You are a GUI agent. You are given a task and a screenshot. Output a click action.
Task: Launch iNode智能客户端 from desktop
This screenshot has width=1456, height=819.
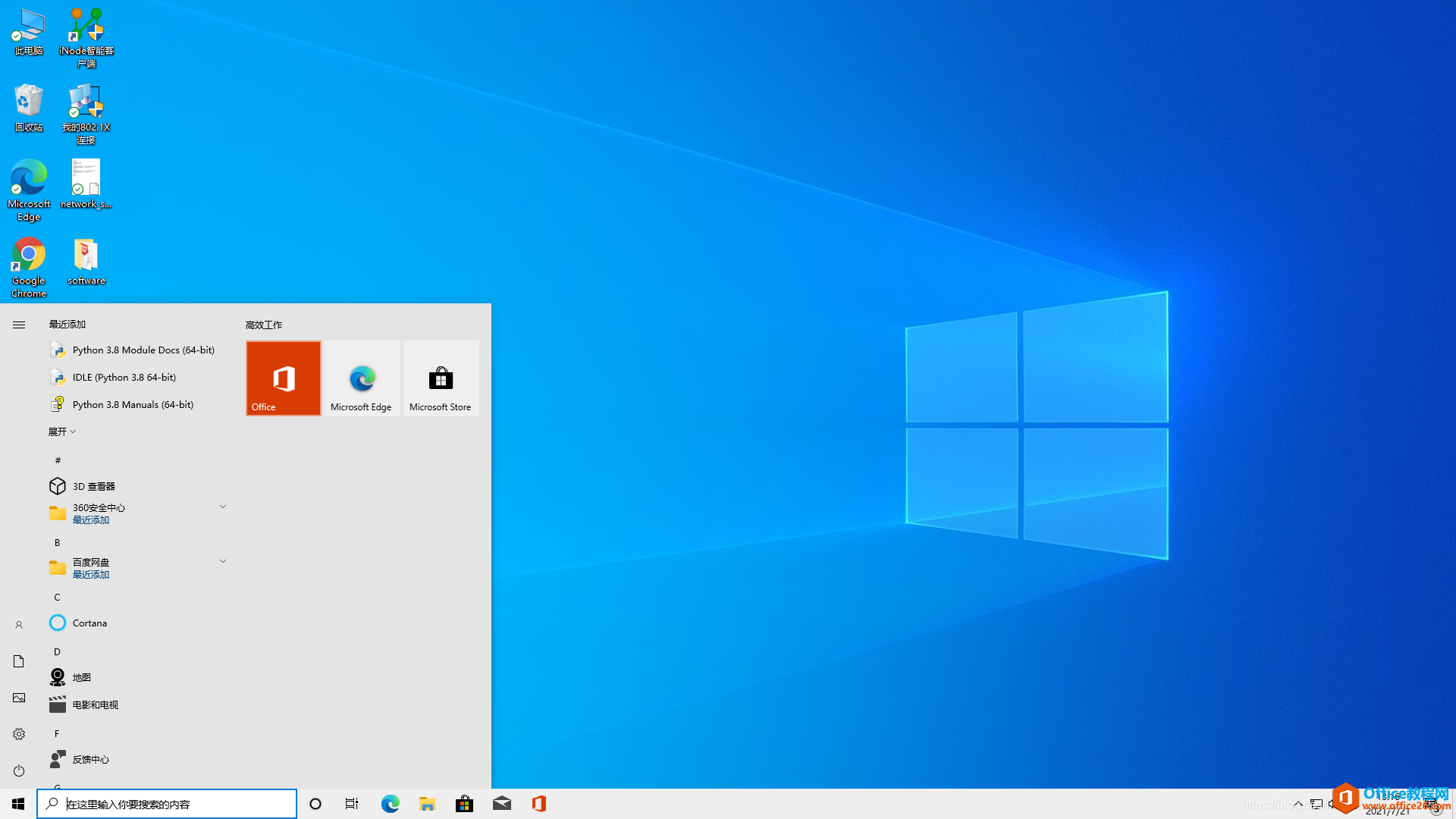pos(86,36)
